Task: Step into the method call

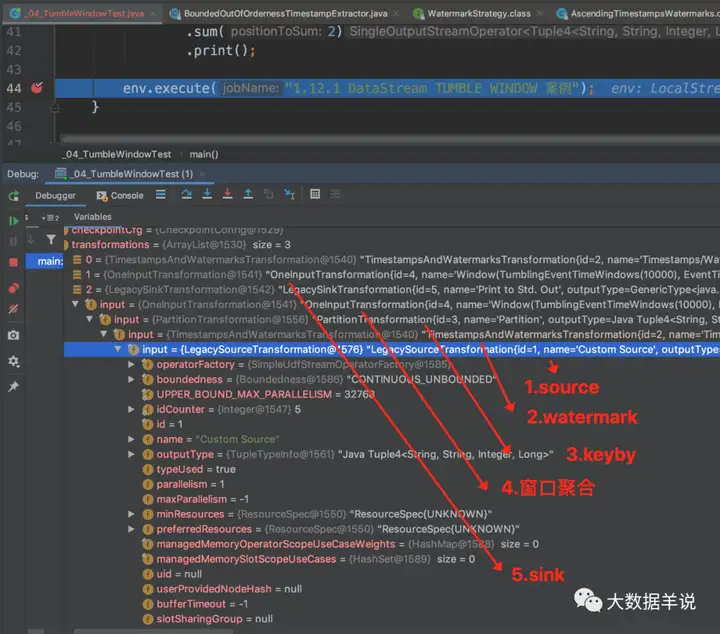Action: [x=207, y=194]
